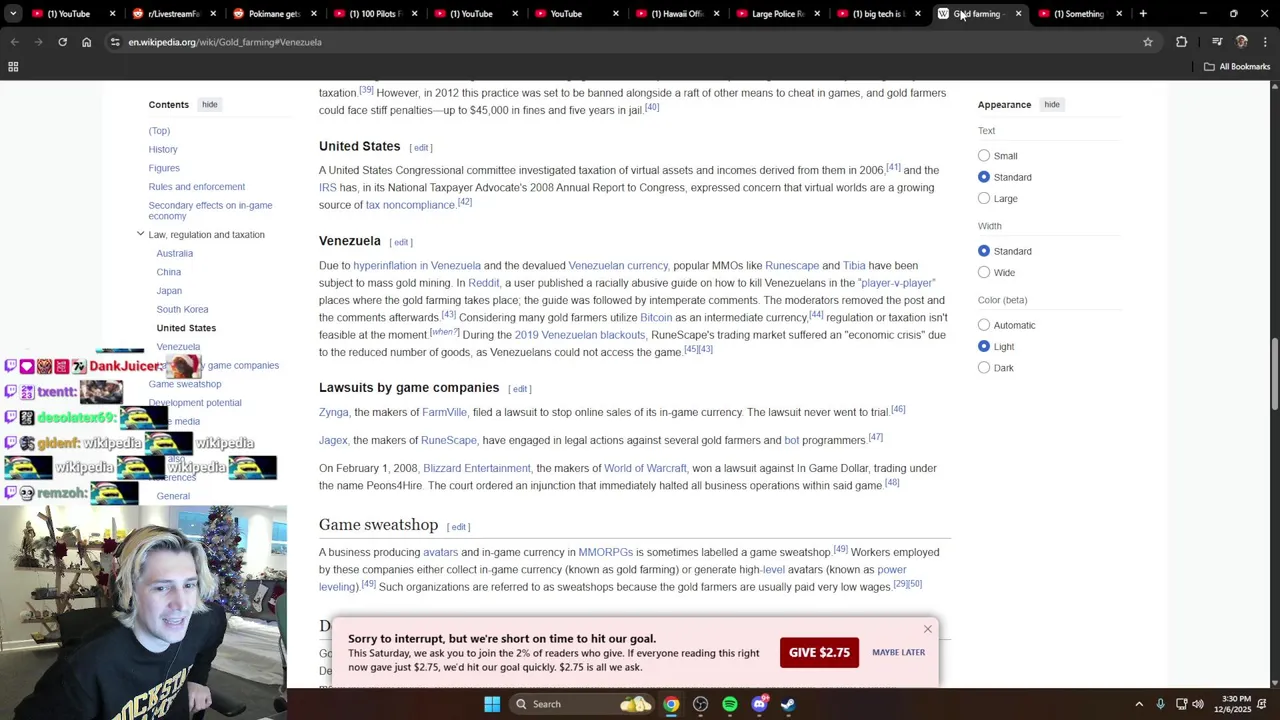Open a new browser tab
The height and width of the screenshot is (720, 1280).
pos(1143,14)
